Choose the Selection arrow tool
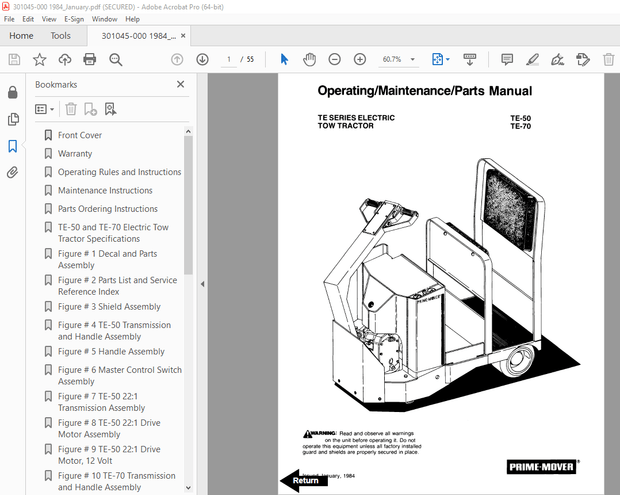 (284, 60)
